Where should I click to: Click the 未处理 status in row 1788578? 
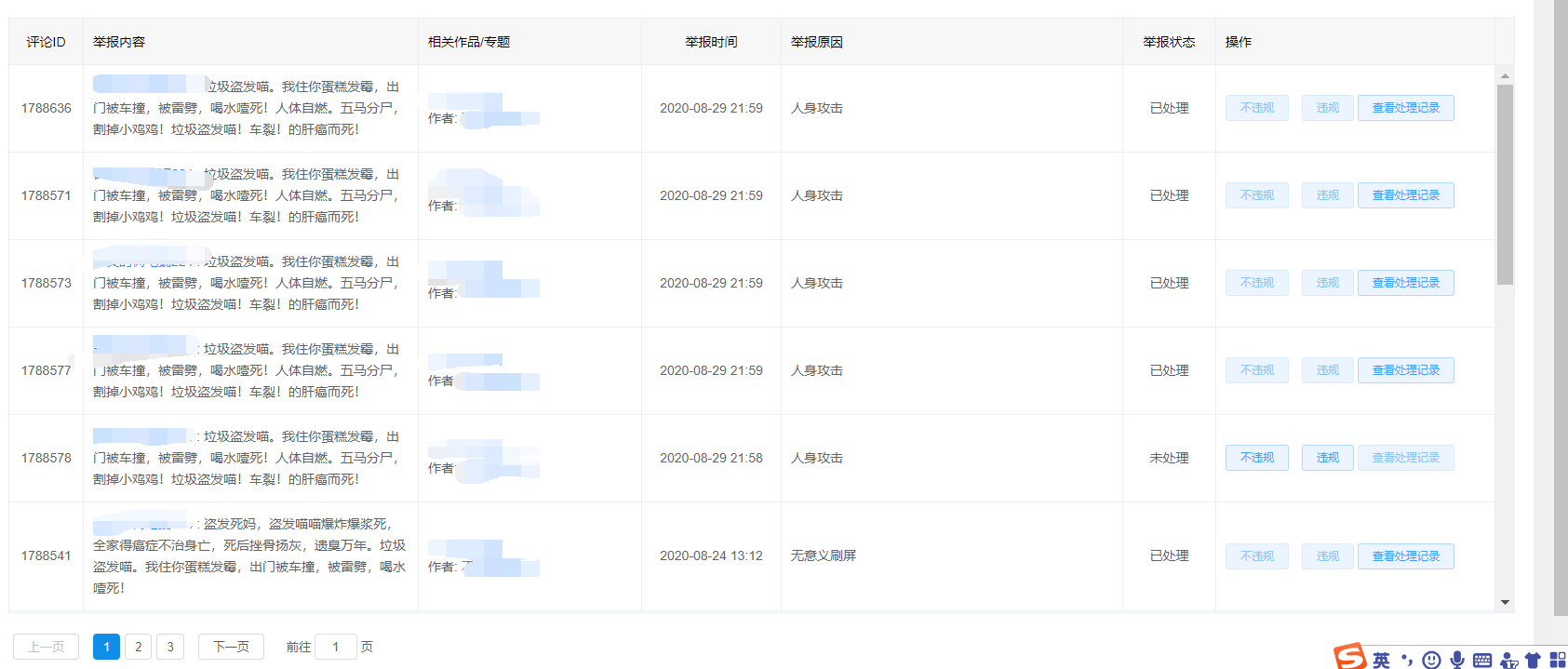click(1169, 458)
